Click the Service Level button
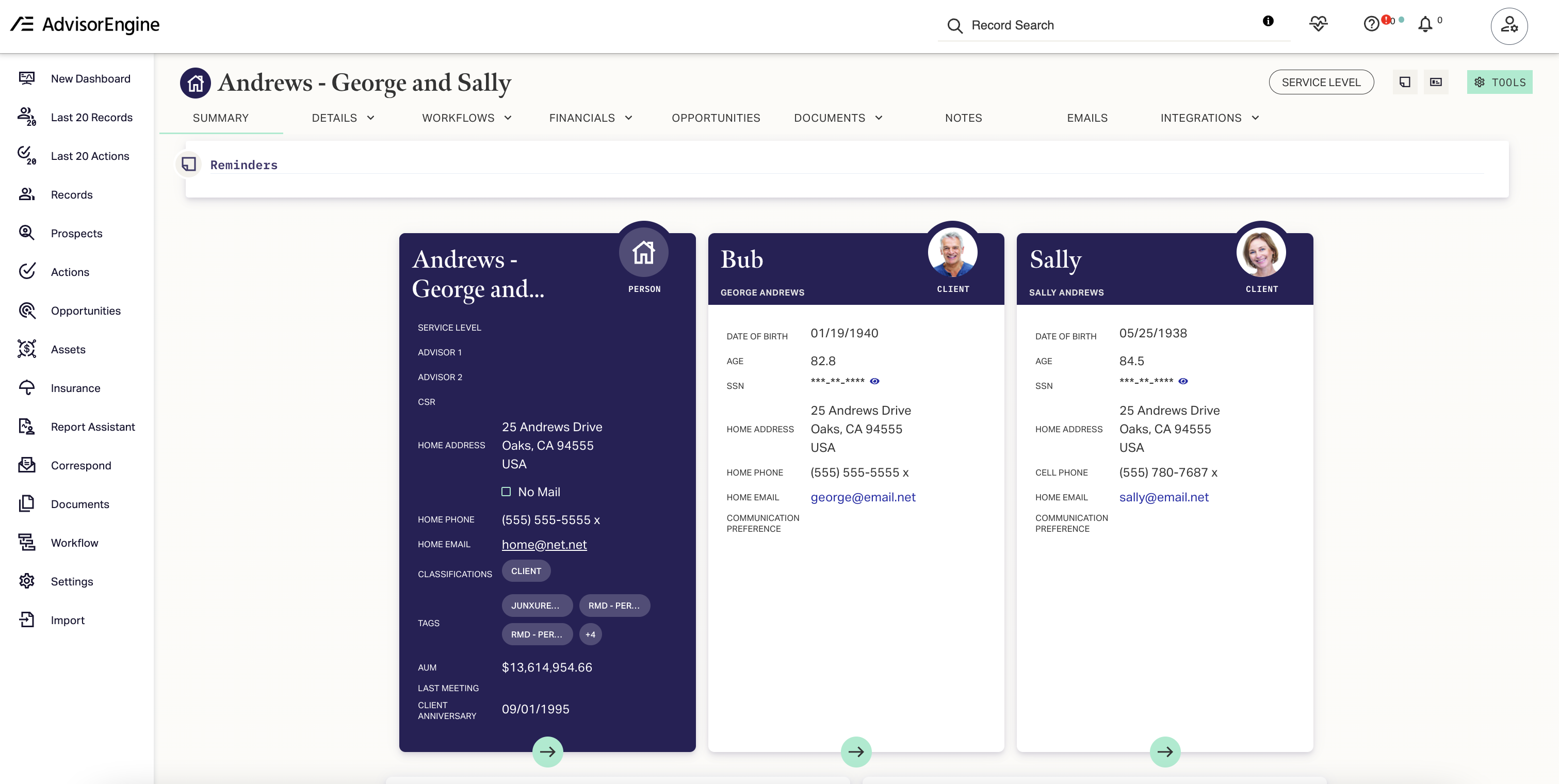Screen dimensions: 1559x784 click(1321, 83)
